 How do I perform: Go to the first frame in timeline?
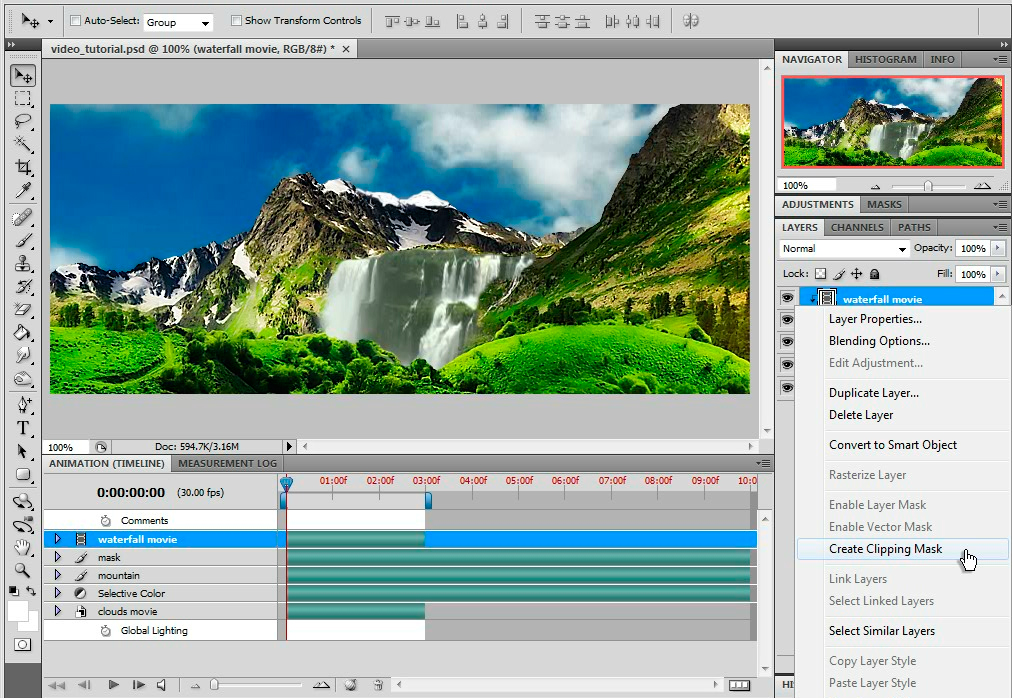(57, 685)
